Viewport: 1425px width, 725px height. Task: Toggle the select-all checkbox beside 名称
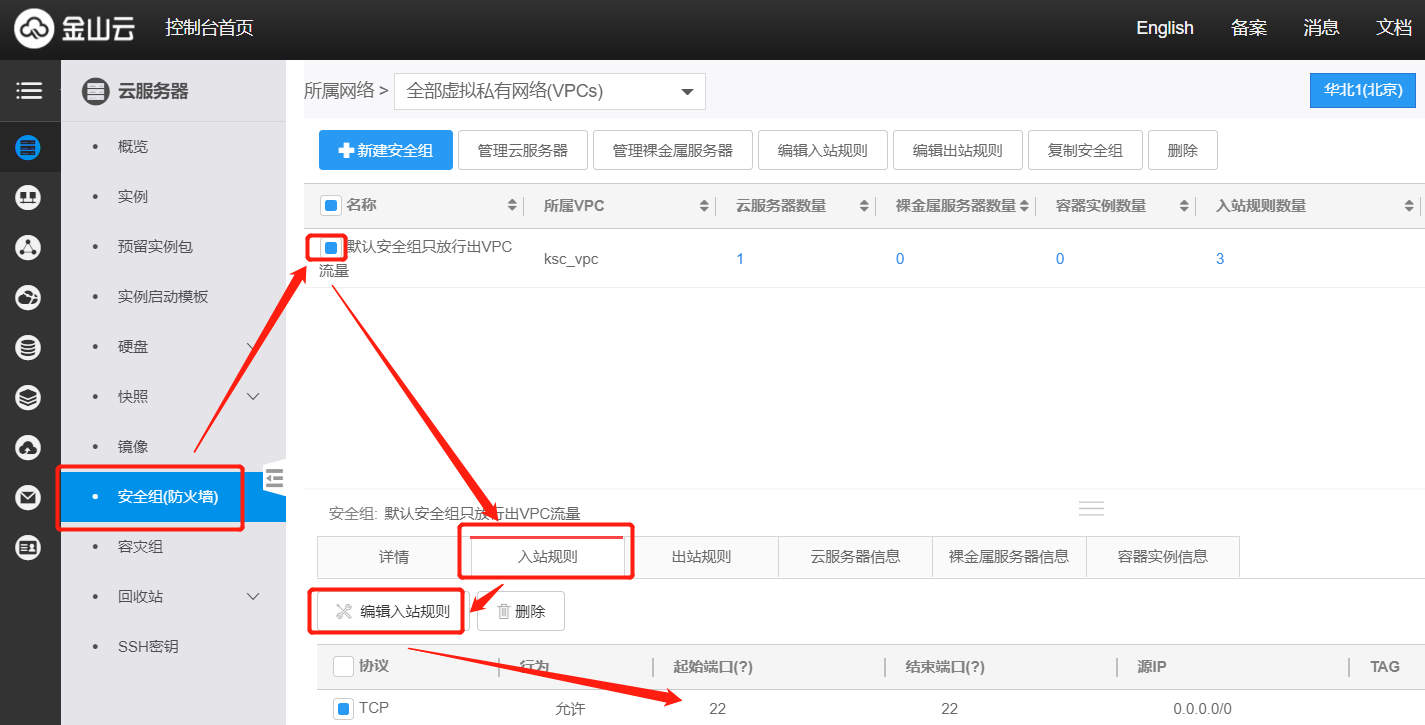click(330, 206)
